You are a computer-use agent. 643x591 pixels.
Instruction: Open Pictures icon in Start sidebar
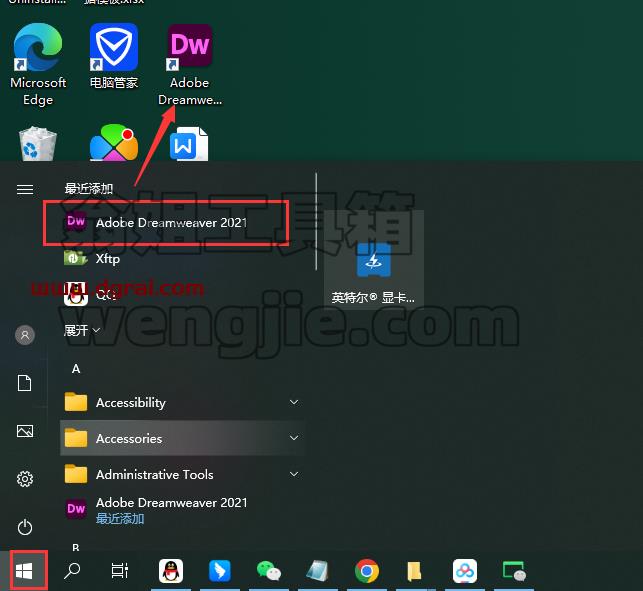tap(25, 431)
